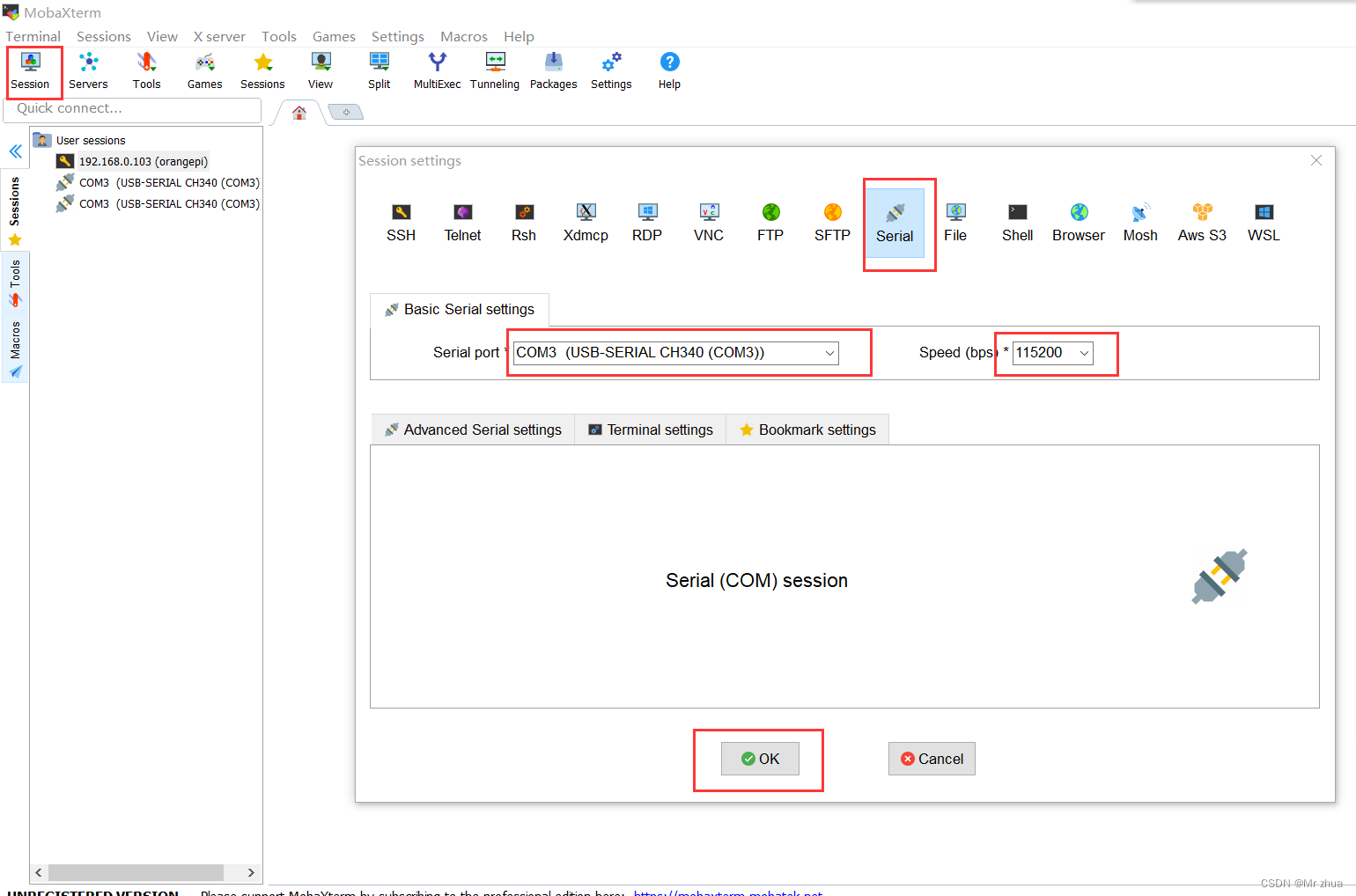
Task: Open the home tab icon
Action: [x=299, y=112]
